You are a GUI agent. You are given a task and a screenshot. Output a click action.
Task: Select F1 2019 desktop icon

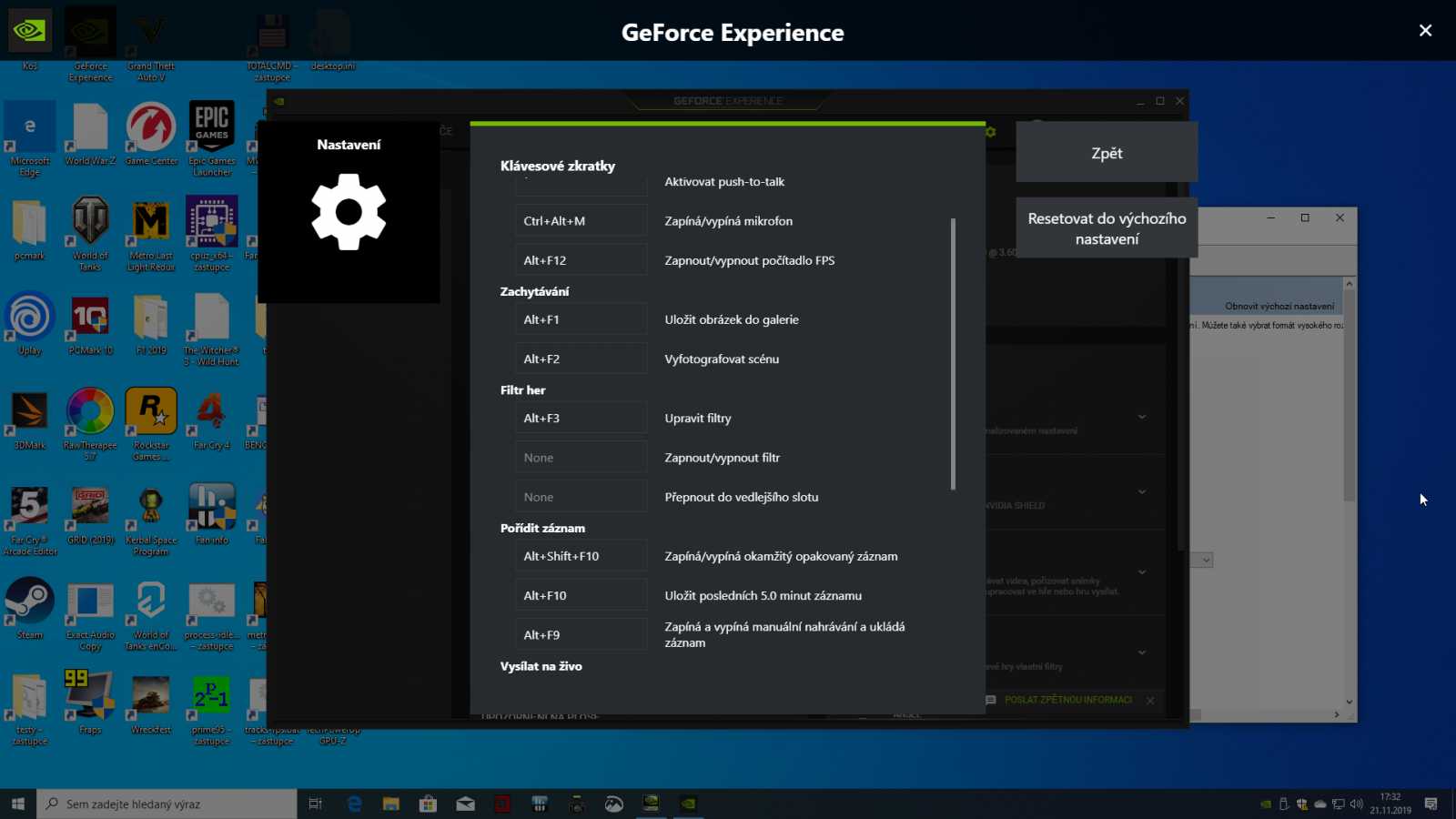coord(151,323)
